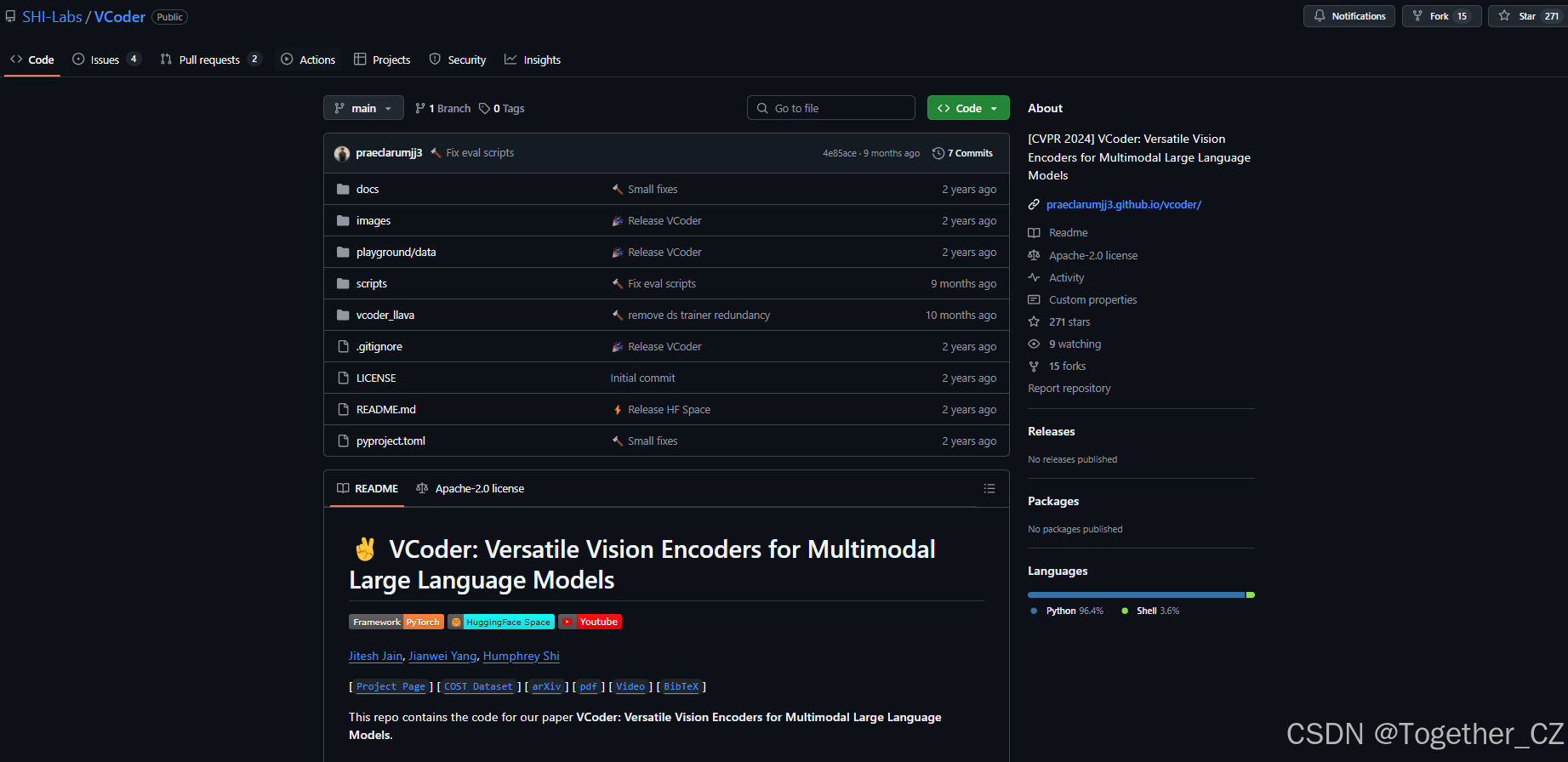Open the docs folder icon
1568x762 pixels.
[x=343, y=189]
